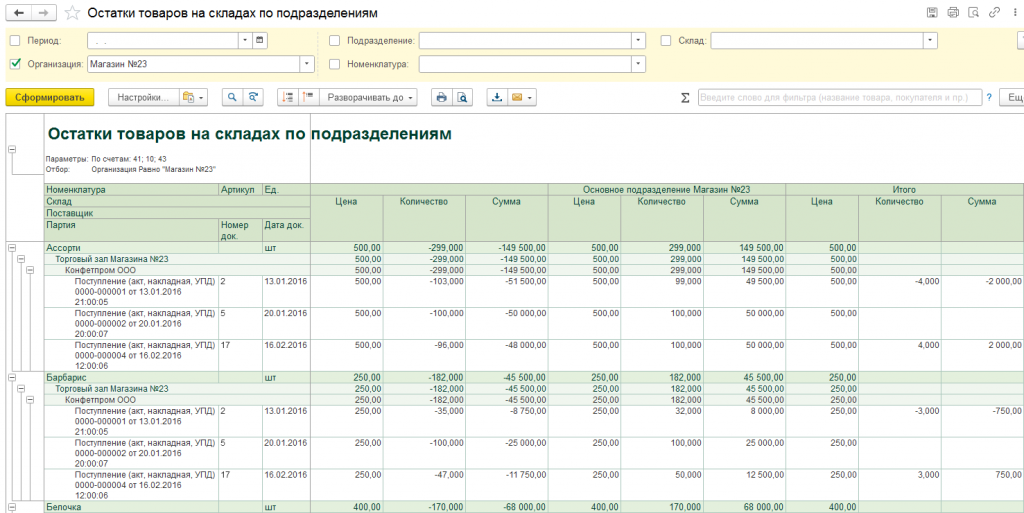Screen dimensions: 1024x513
Task: Click the Sigma sum icon
Action: click(x=685, y=98)
